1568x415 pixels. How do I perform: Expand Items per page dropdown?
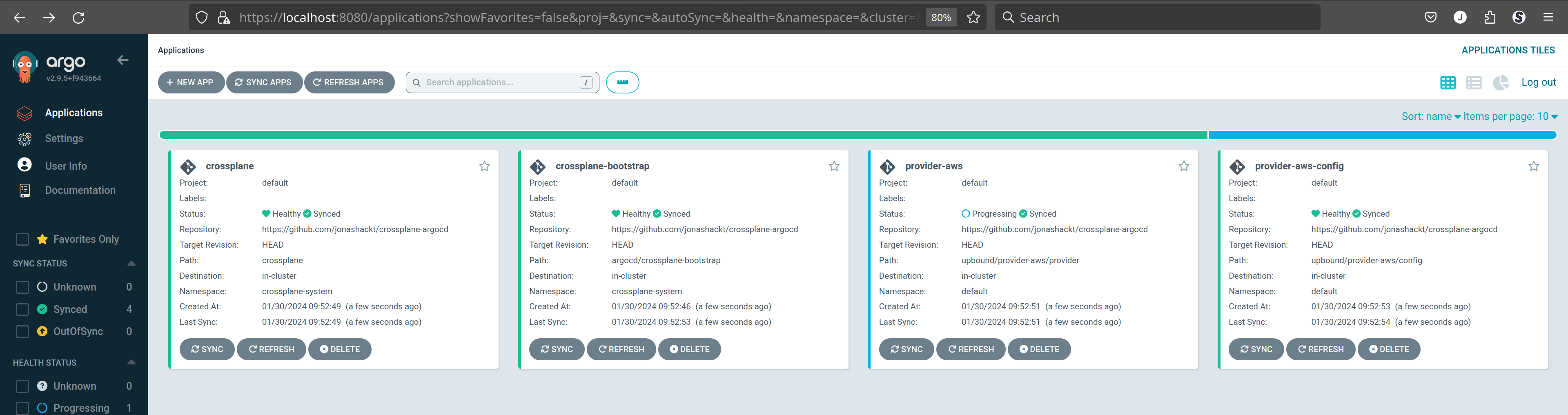tap(1510, 116)
